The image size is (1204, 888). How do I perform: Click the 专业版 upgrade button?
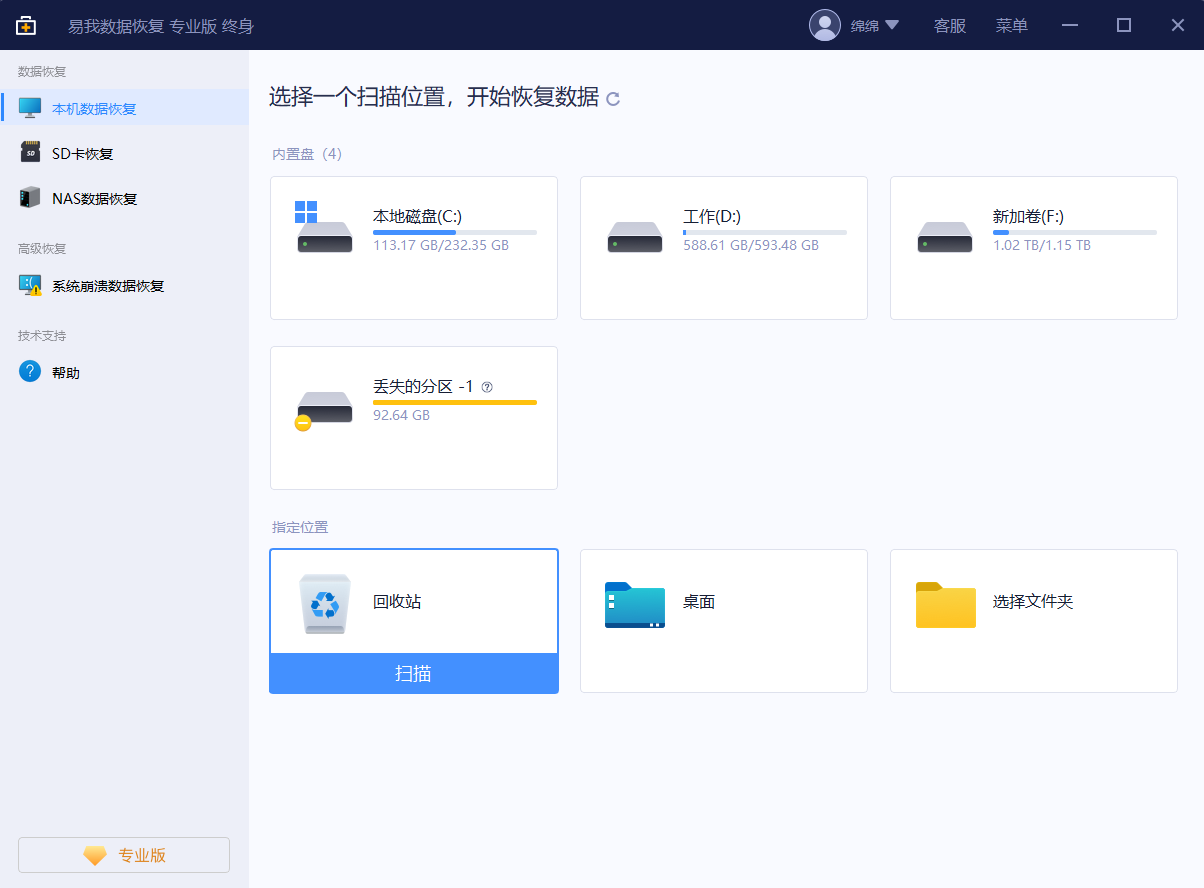coord(123,854)
